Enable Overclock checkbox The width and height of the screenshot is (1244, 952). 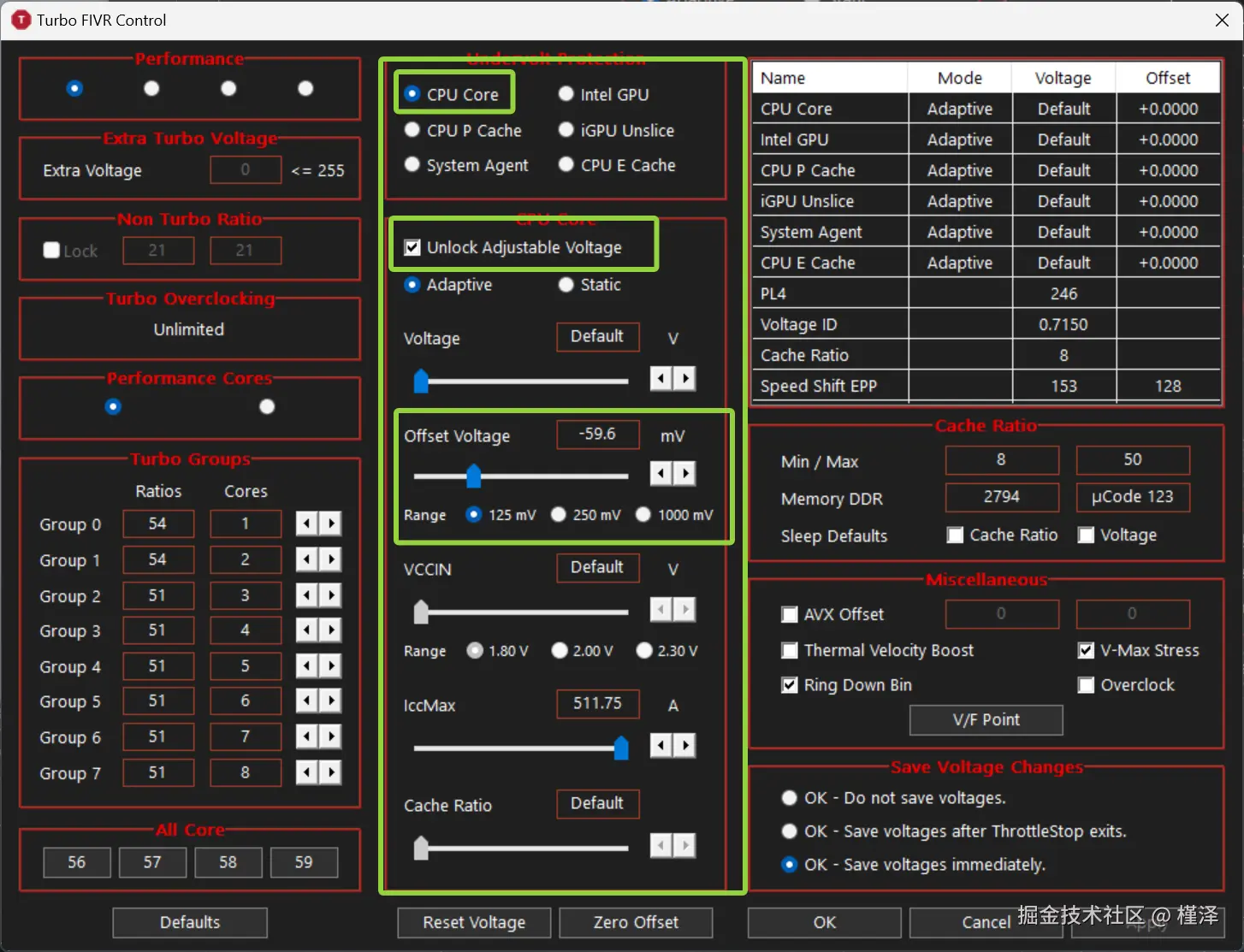pos(1087,685)
